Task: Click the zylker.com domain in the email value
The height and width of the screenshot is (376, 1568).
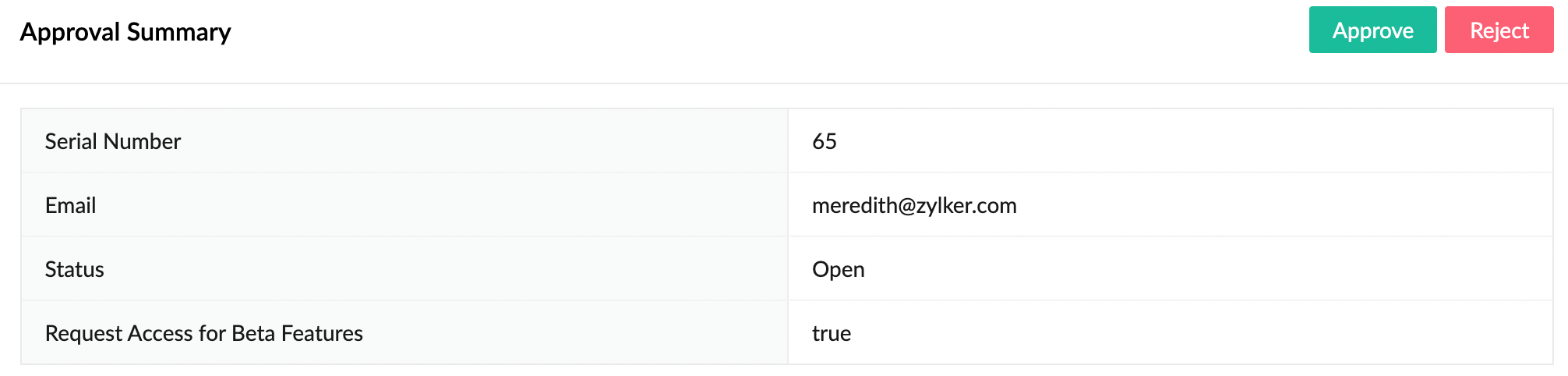Action: [x=966, y=205]
